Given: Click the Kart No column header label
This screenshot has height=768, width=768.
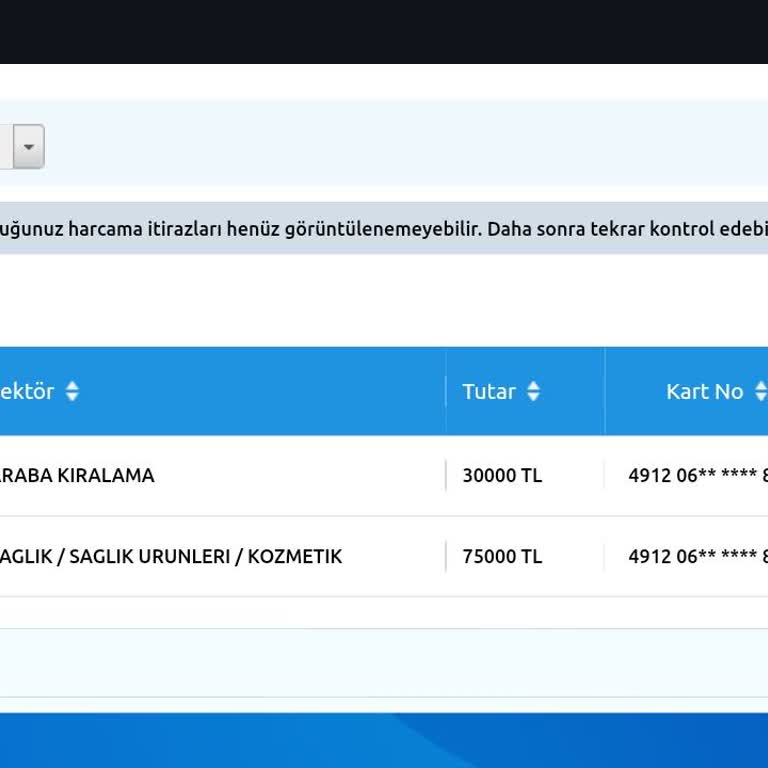Looking at the screenshot, I should pos(704,391).
